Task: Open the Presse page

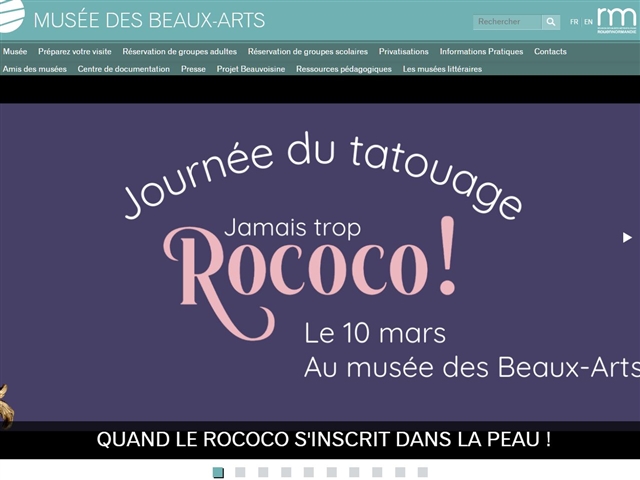Action: pyautogui.click(x=193, y=69)
